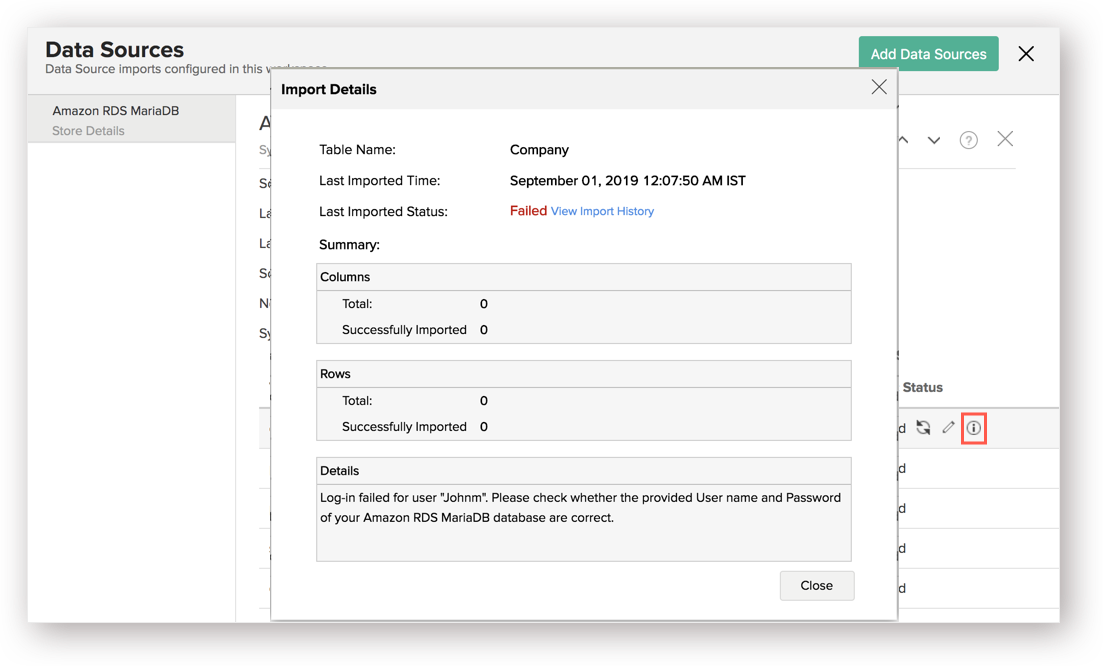Image resolution: width=1103 pixels, height=666 pixels.
Task: Click the Rows summary section header
Action: click(335, 374)
